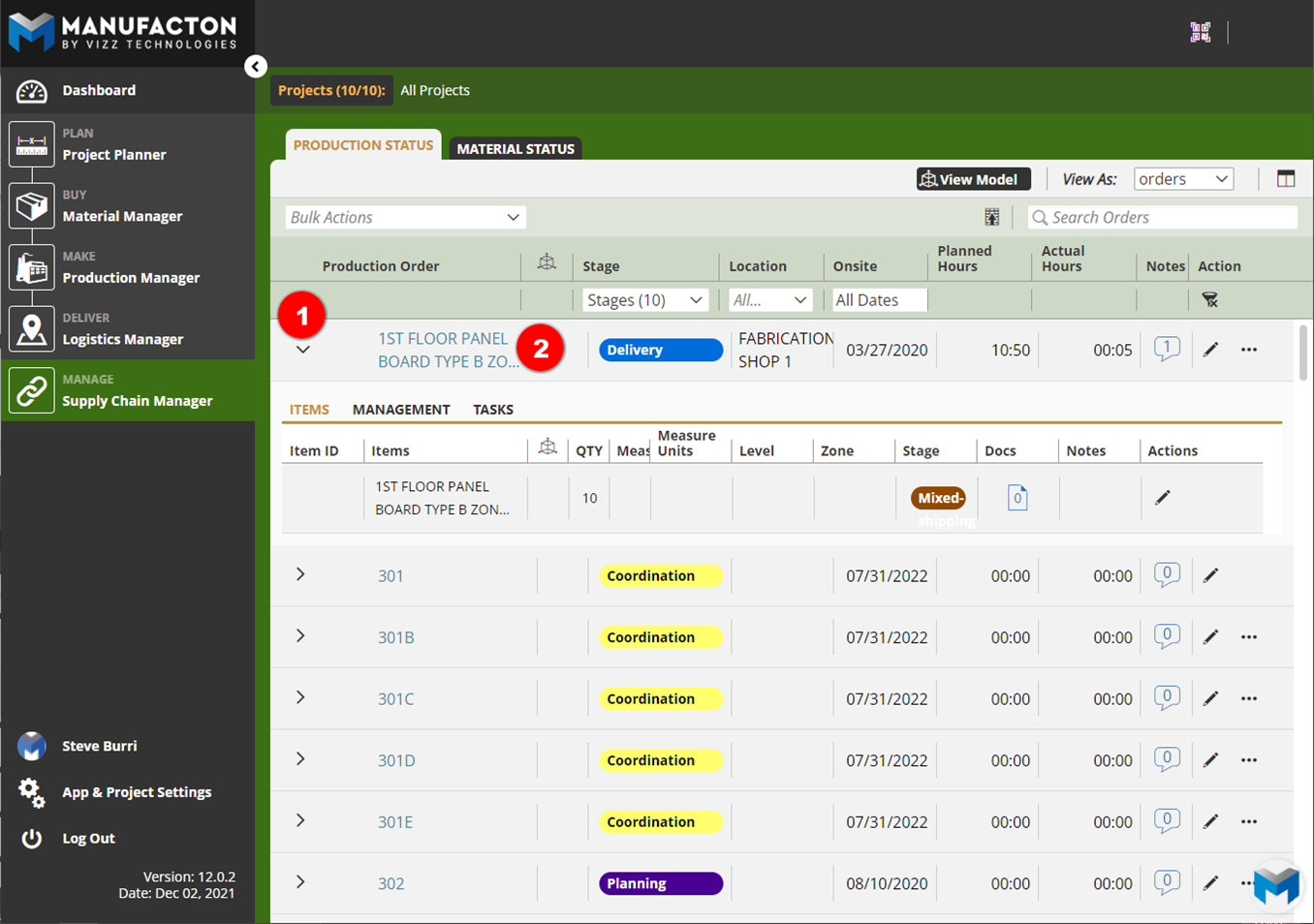Collapse the left sidebar with arrow button
Viewport: 1314px width, 924px height.
255,66
